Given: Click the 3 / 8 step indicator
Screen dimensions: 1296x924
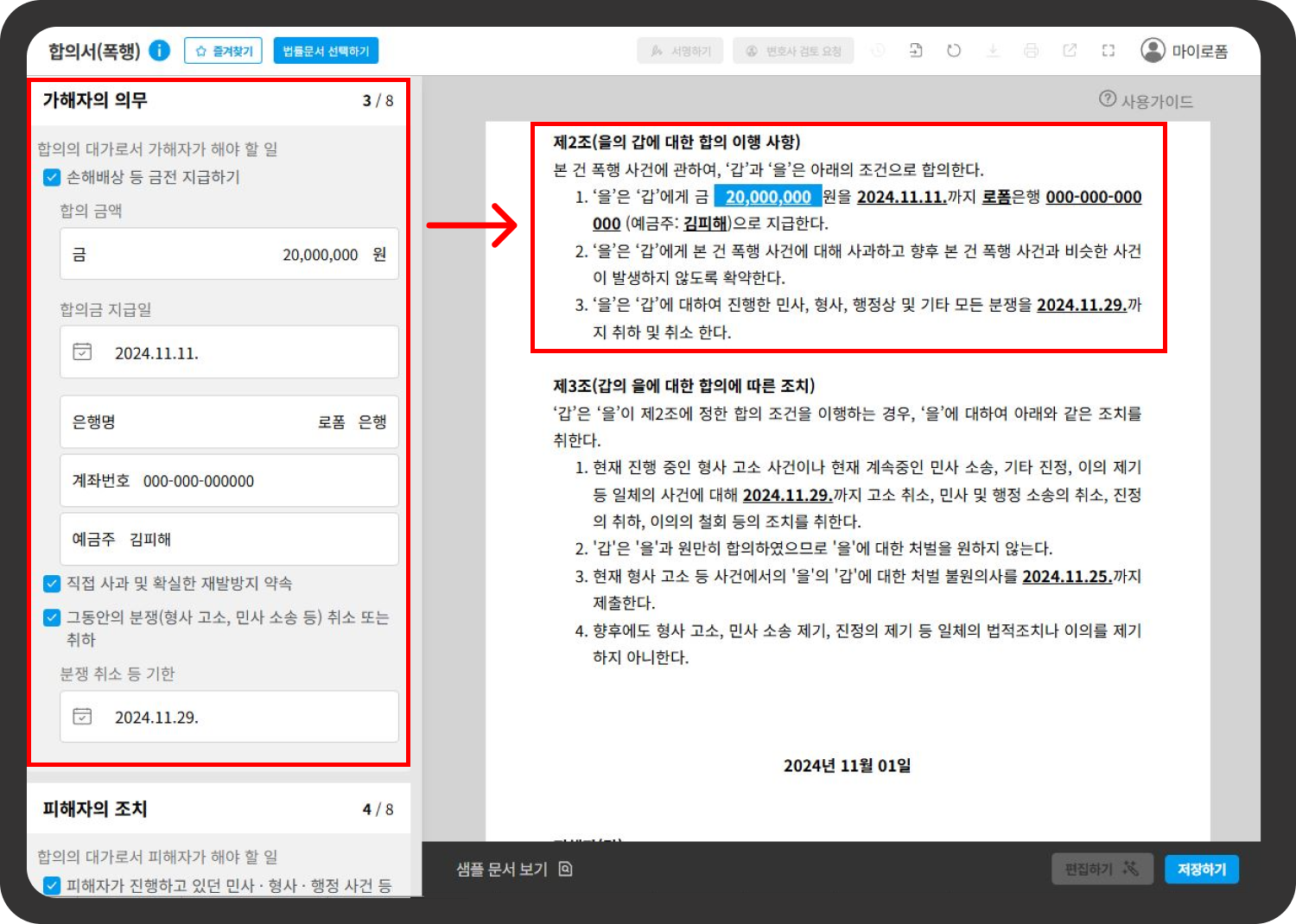Looking at the screenshot, I should 378,100.
